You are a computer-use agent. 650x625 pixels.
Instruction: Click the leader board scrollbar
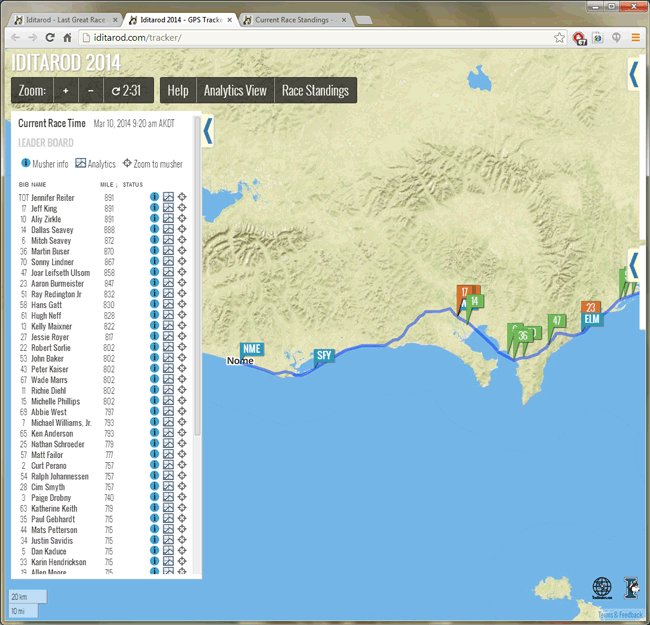point(197,276)
